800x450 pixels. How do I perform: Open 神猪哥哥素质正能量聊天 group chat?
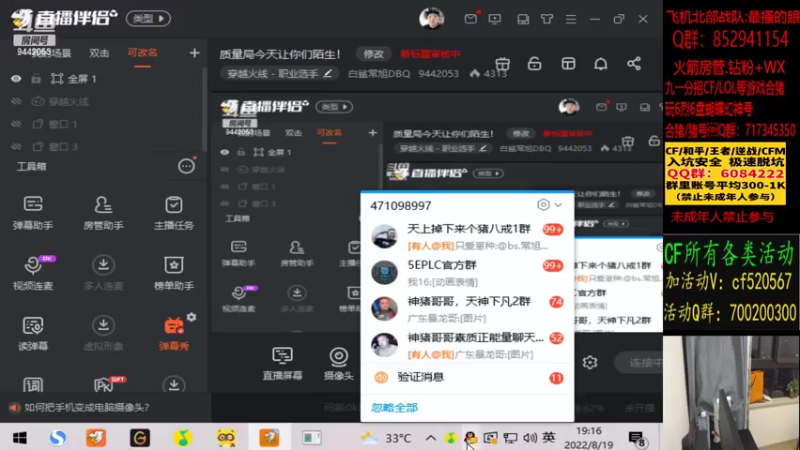pos(467,345)
